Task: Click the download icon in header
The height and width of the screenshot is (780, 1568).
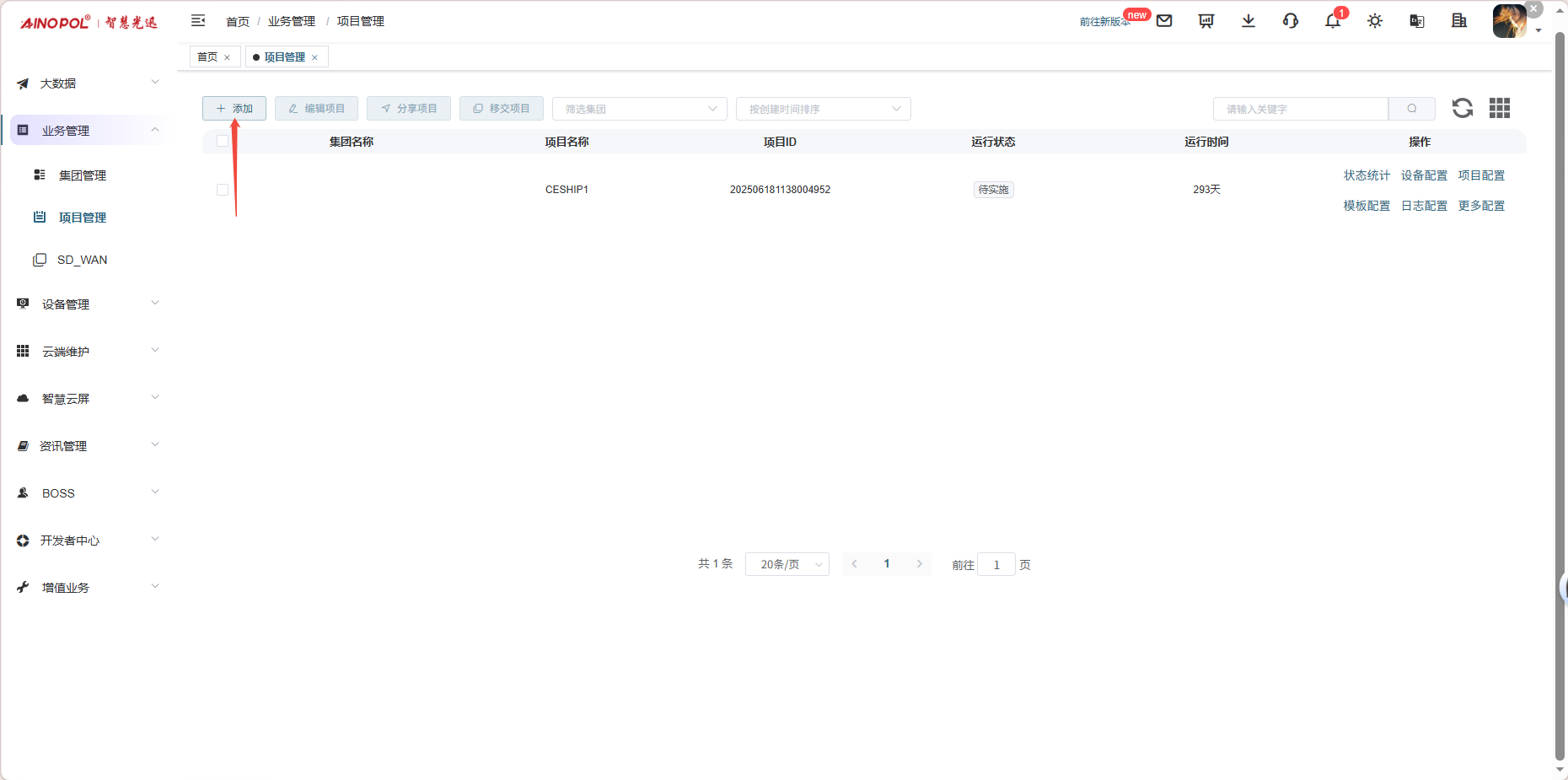Action: click(x=1248, y=21)
